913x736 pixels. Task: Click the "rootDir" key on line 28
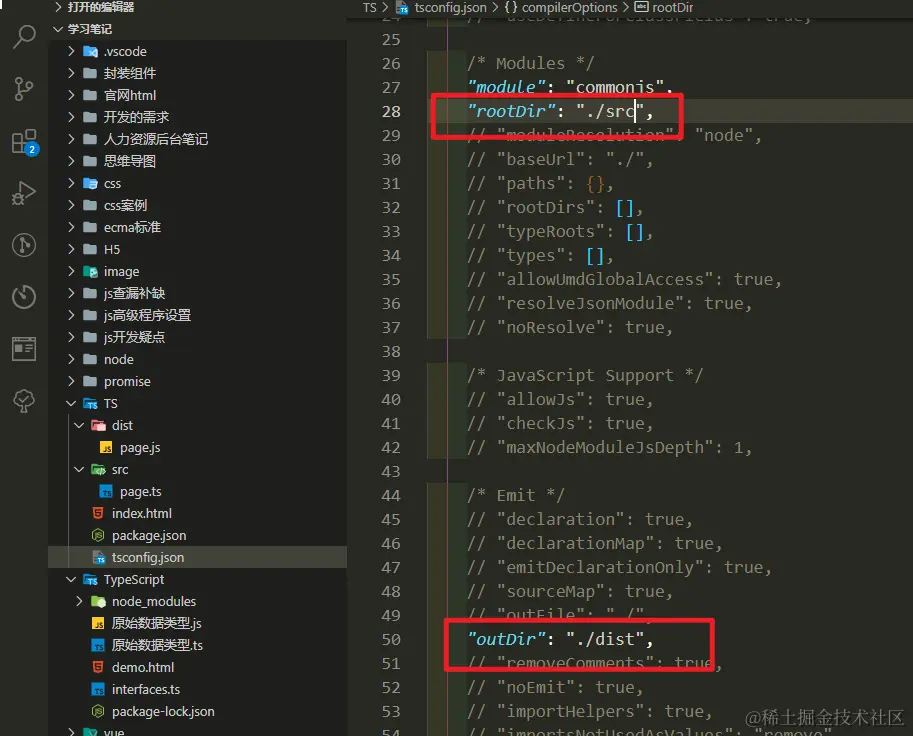512,111
